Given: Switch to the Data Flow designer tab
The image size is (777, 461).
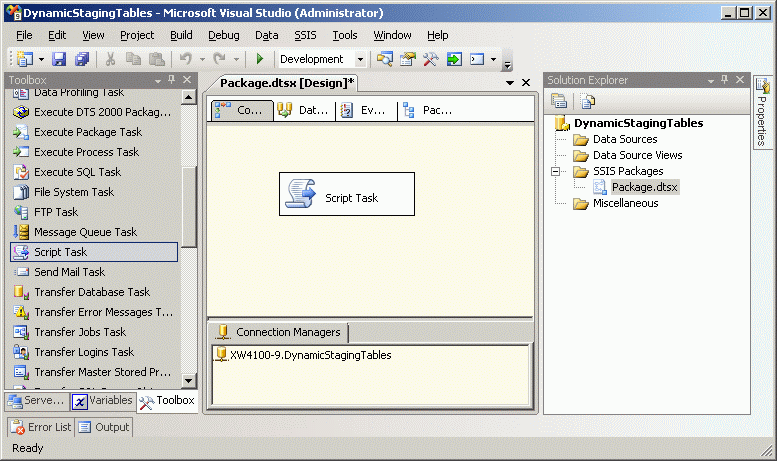Looking at the screenshot, I should tap(304, 110).
